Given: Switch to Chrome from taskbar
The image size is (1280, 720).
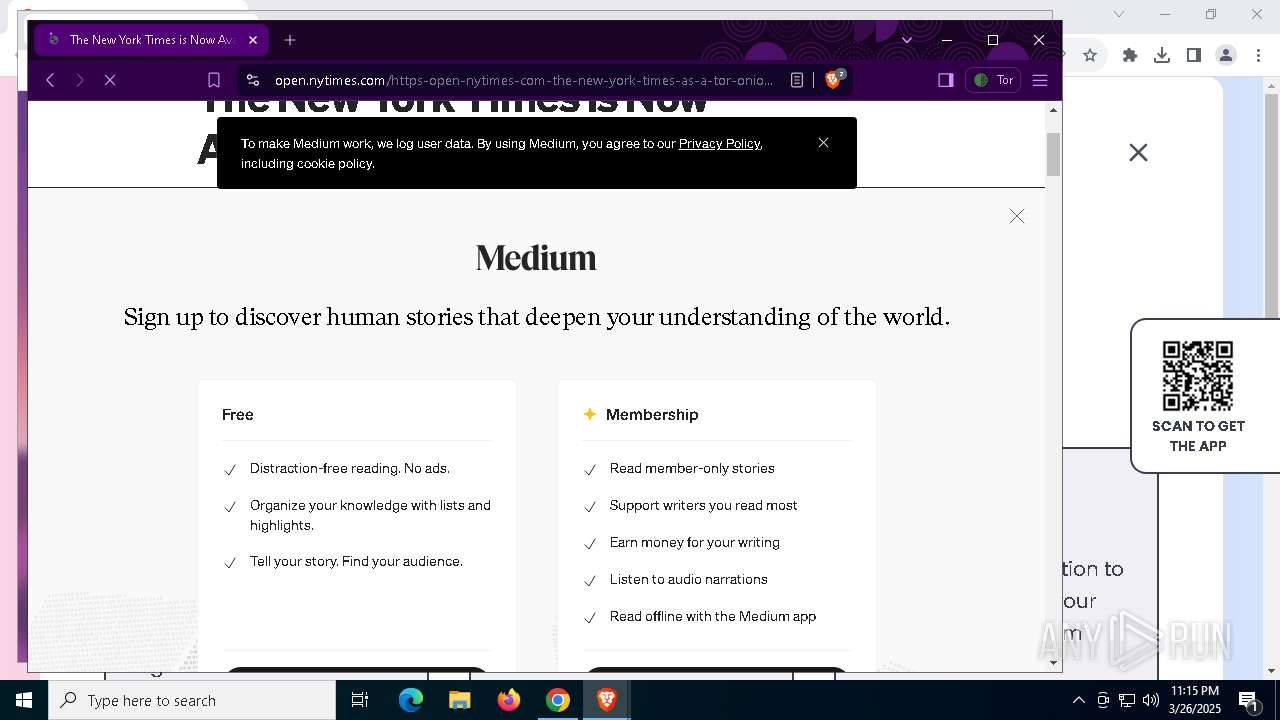Looking at the screenshot, I should 558,700.
